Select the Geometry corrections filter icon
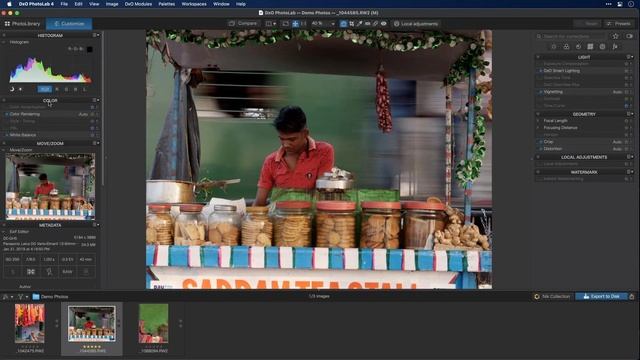 click(590, 47)
